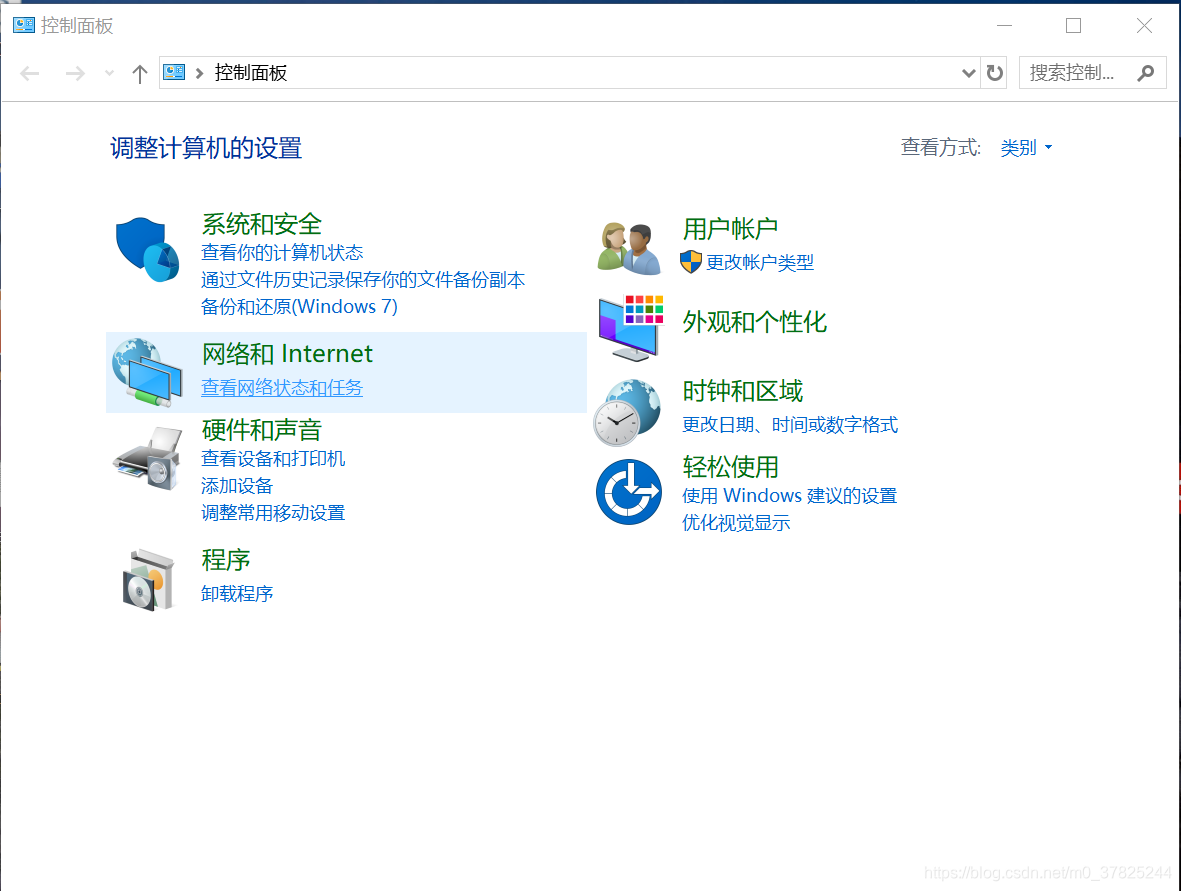Click 查看设备和打印机 link
The height and width of the screenshot is (891, 1181).
coord(273,458)
